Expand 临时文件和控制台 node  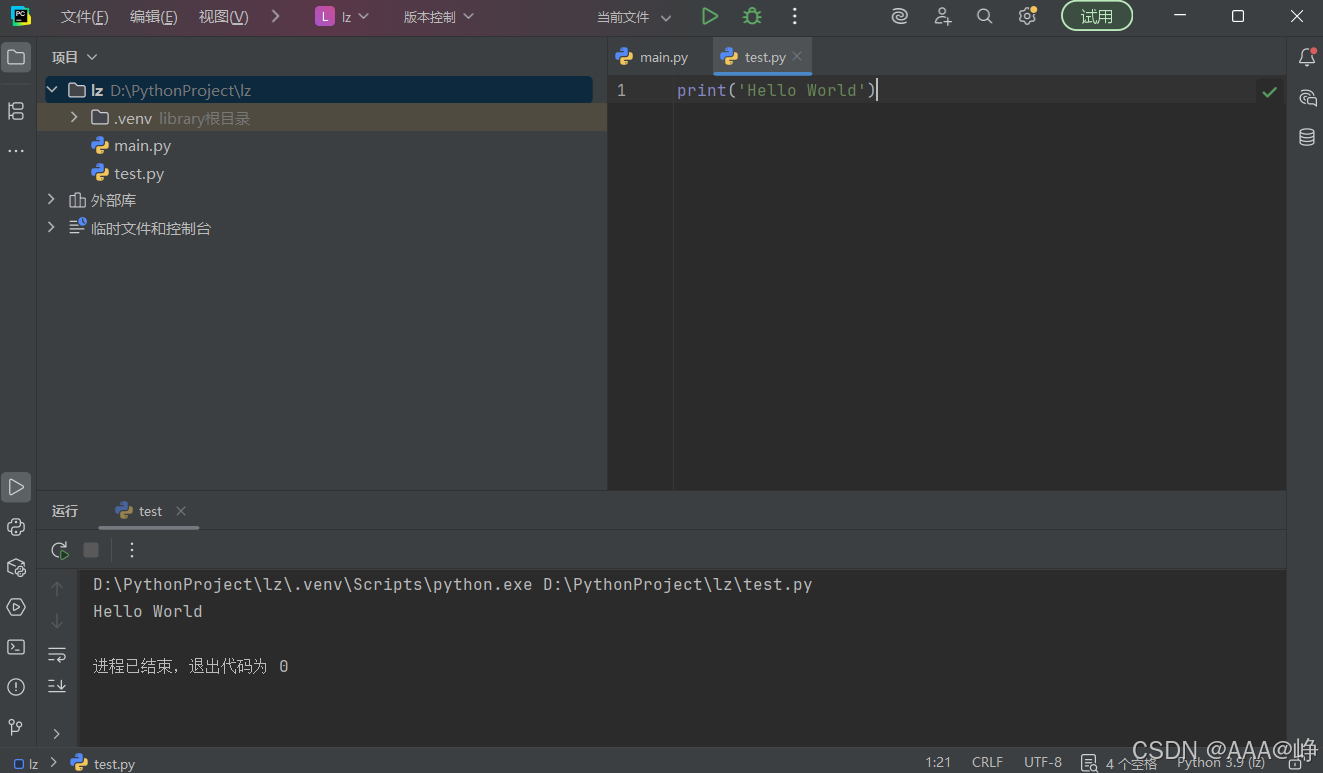point(52,228)
